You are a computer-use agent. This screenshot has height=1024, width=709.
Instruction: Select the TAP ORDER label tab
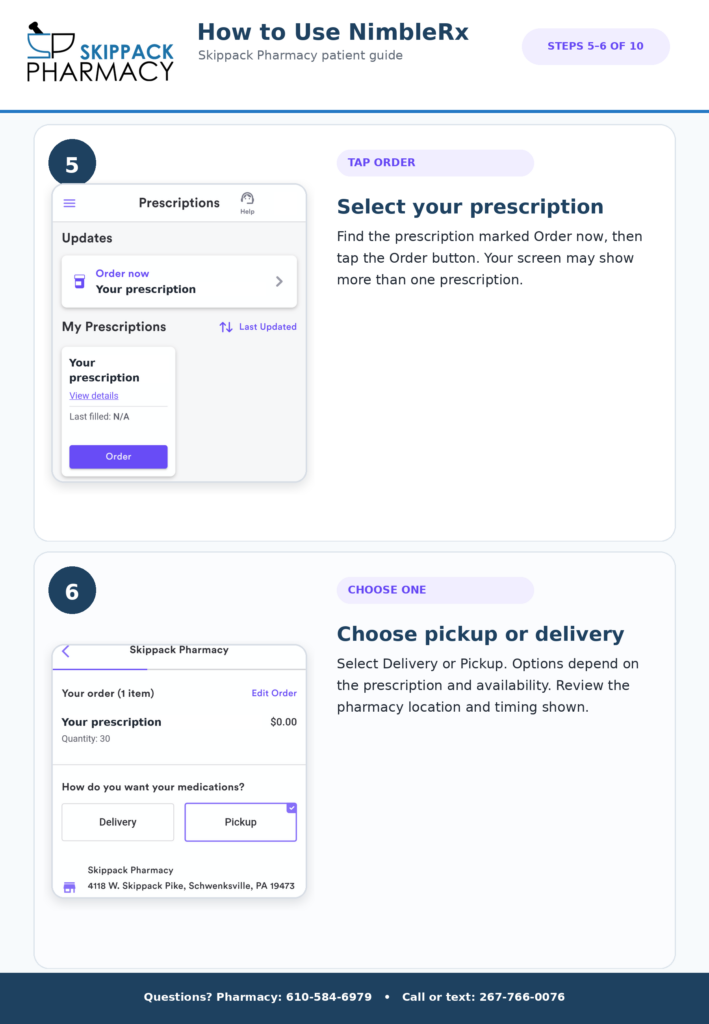point(435,163)
